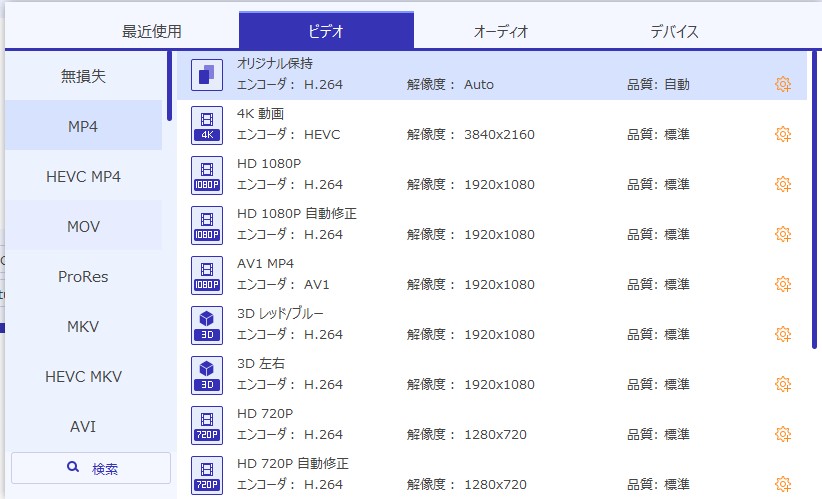Click the エンコーダ: HEVC text
Viewport: 822px width, 499px height.
point(288,134)
